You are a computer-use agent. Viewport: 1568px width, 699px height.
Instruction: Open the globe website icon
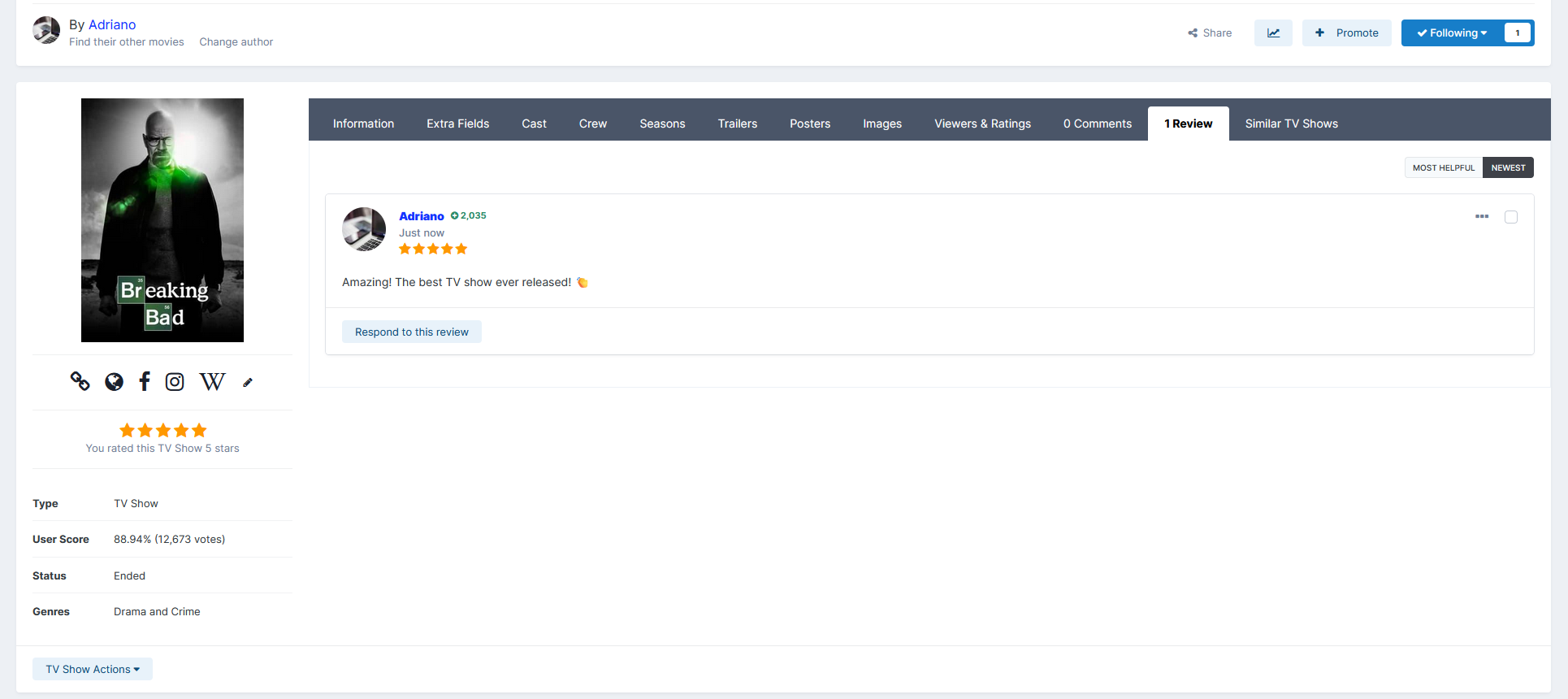[x=115, y=382]
